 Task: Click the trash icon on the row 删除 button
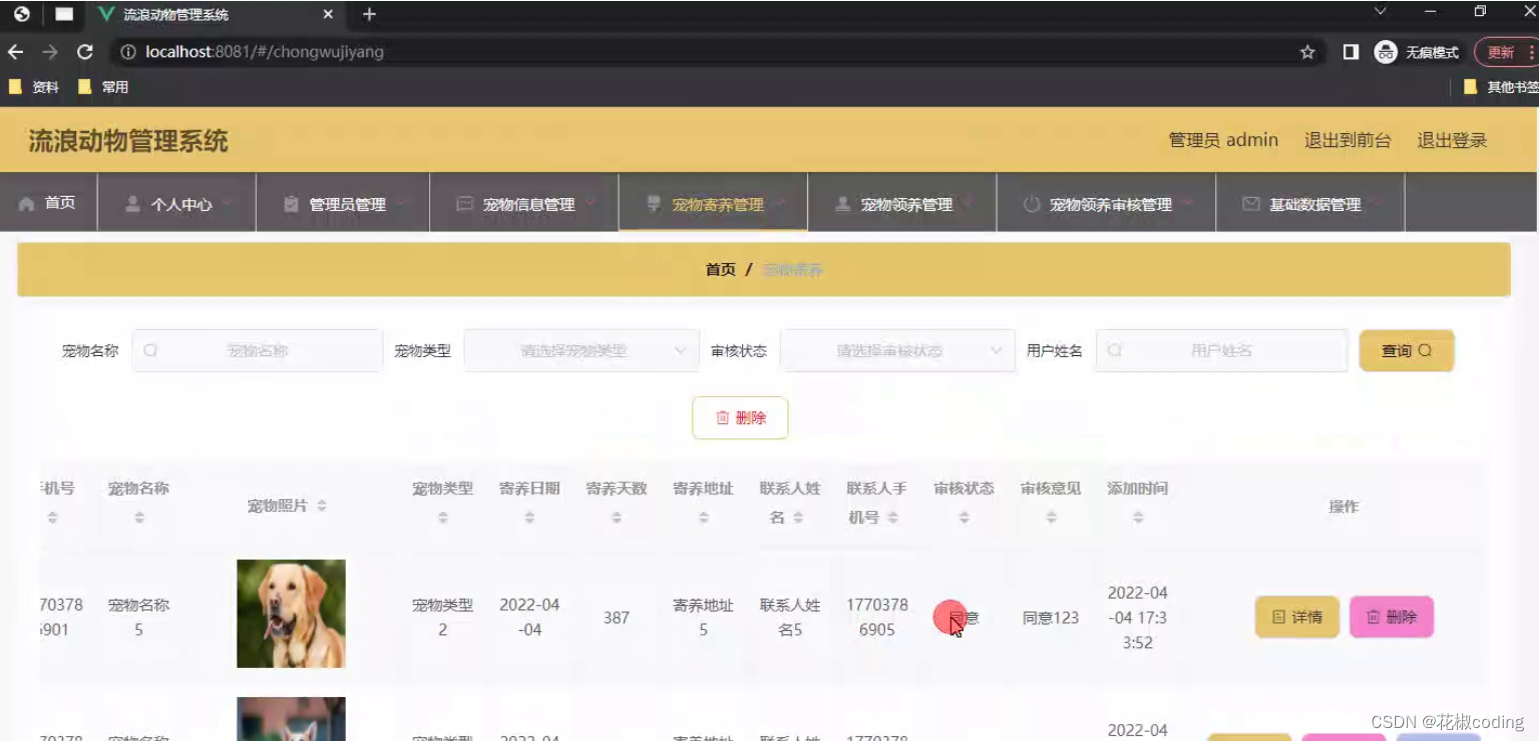click(1374, 617)
